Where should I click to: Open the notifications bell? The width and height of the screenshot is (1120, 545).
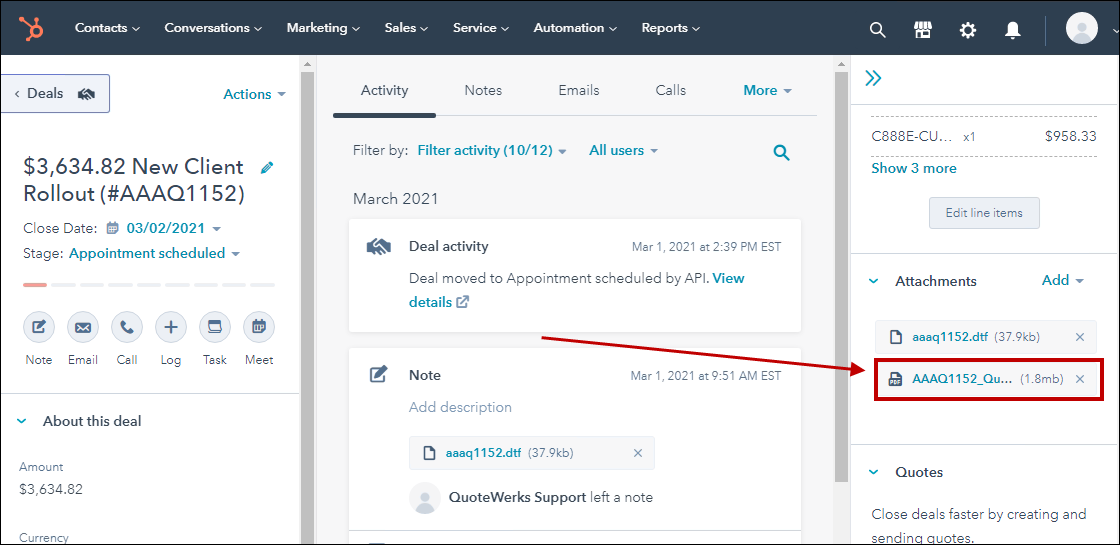(1012, 30)
